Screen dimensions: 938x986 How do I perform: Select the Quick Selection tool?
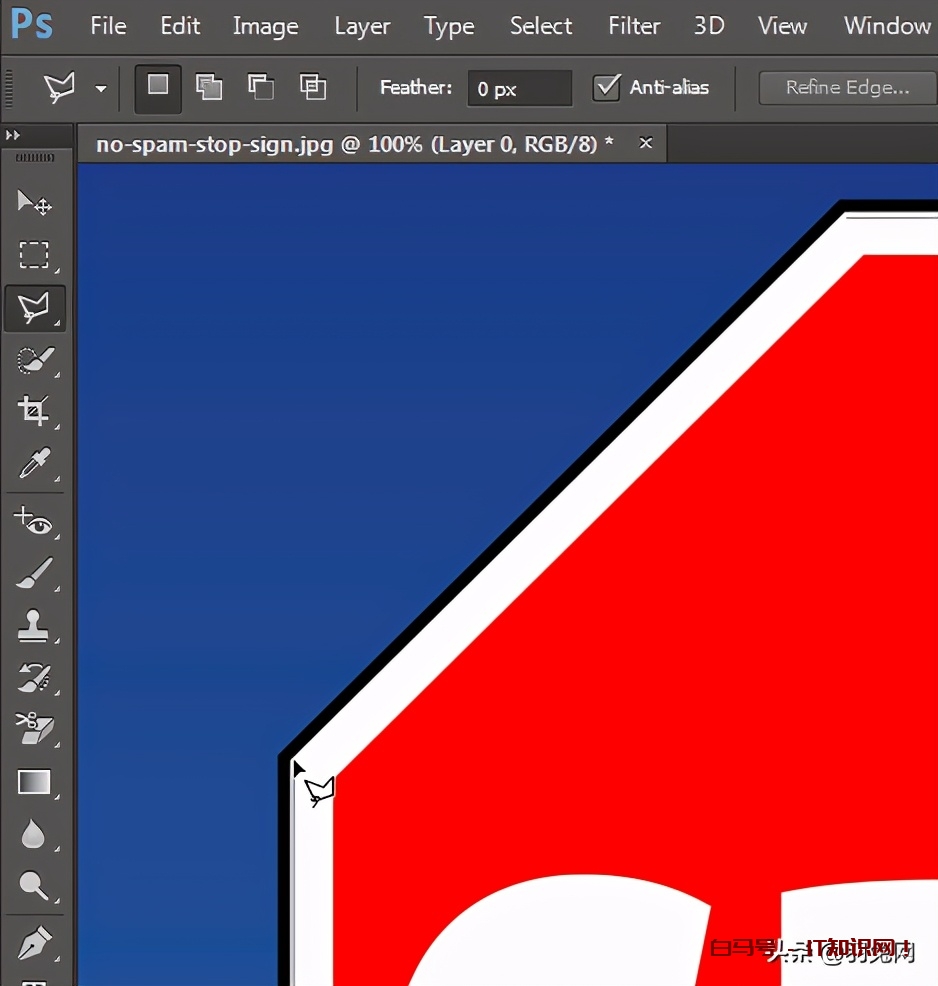pos(34,360)
